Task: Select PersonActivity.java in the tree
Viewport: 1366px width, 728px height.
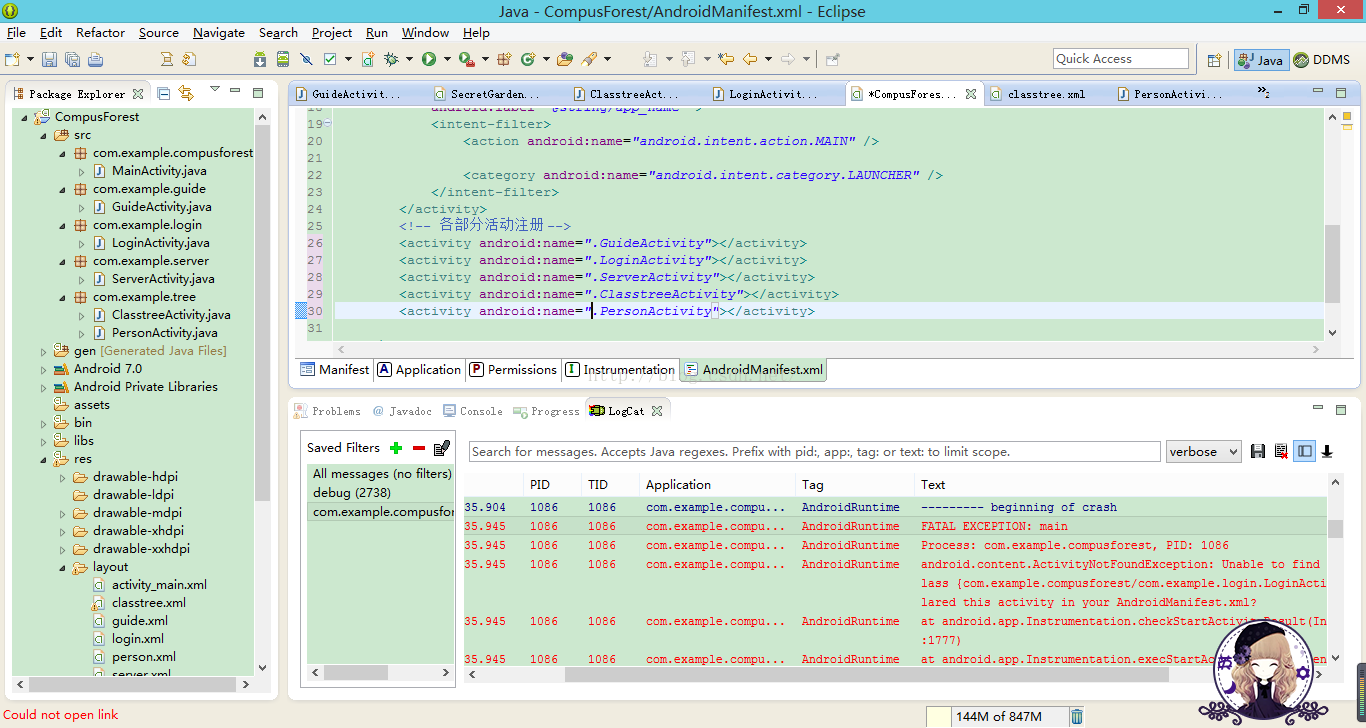Action: click(164, 333)
